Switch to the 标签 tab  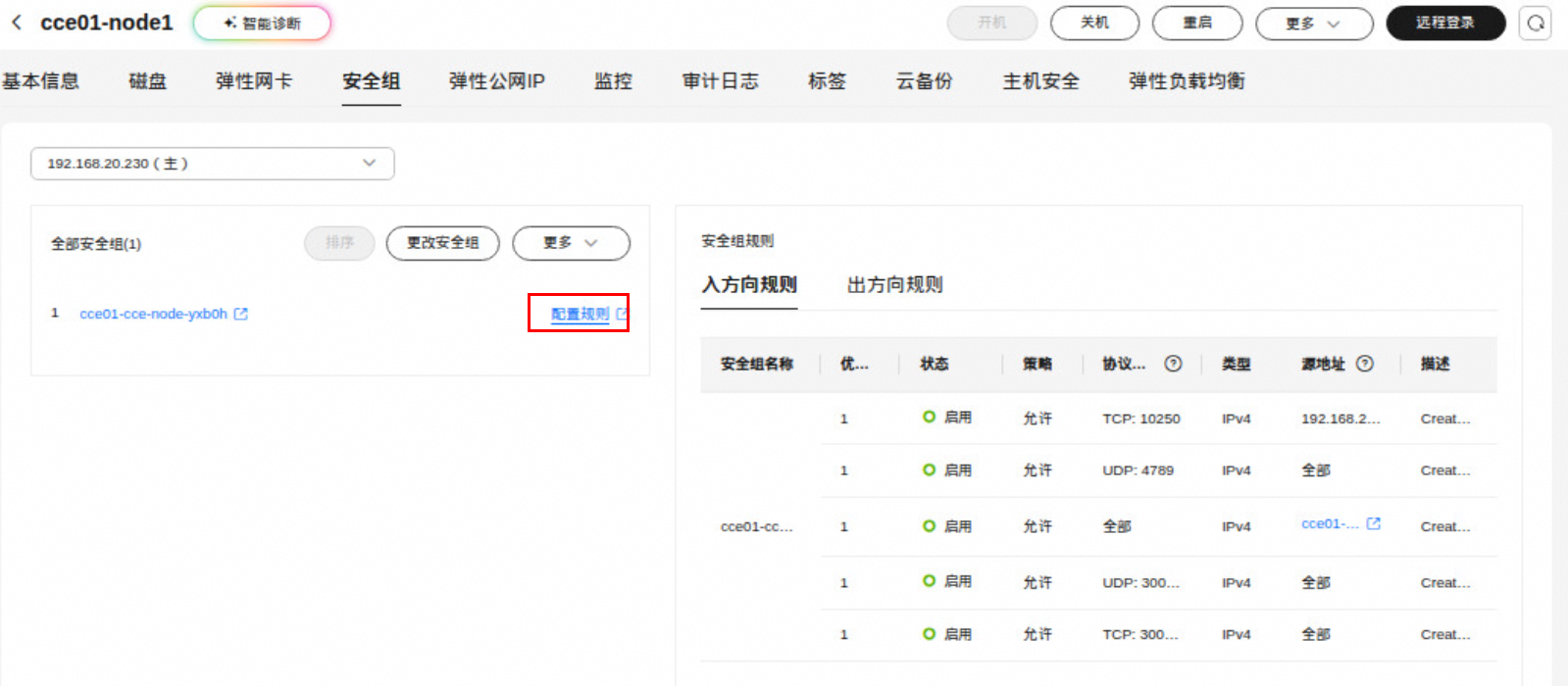(827, 81)
